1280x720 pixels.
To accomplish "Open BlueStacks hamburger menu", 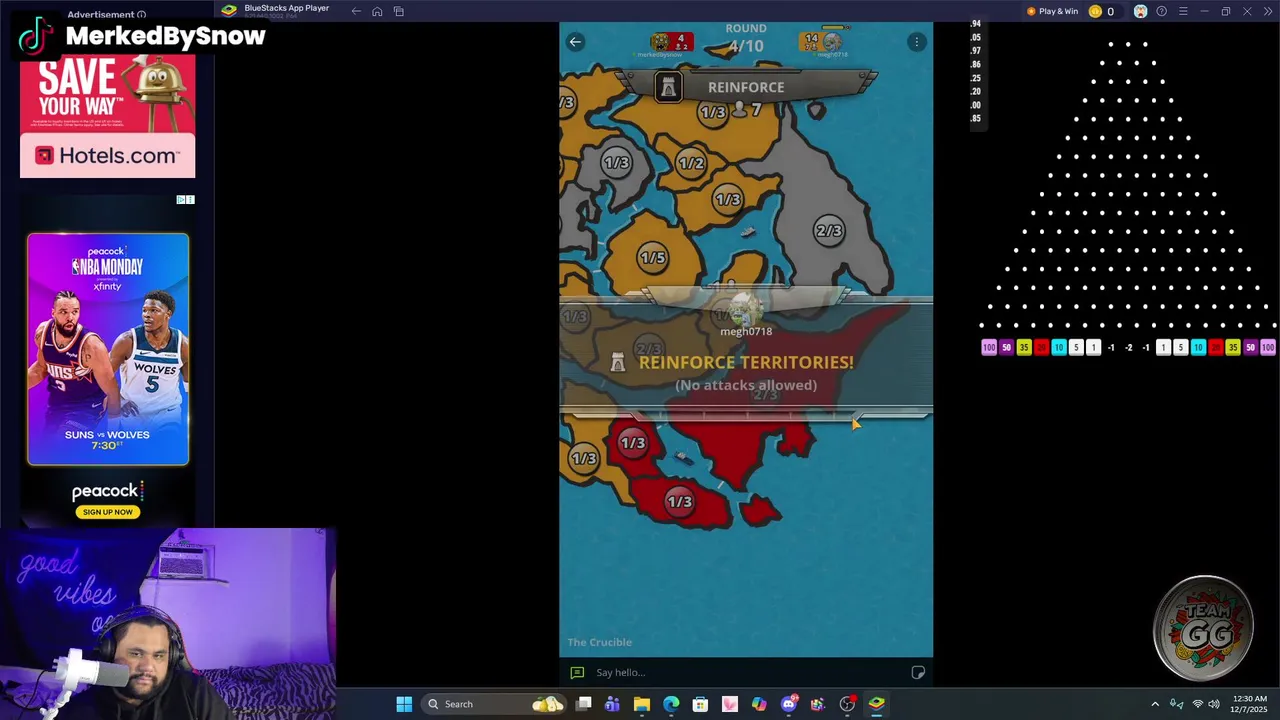I will click(x=1183, y=11).
